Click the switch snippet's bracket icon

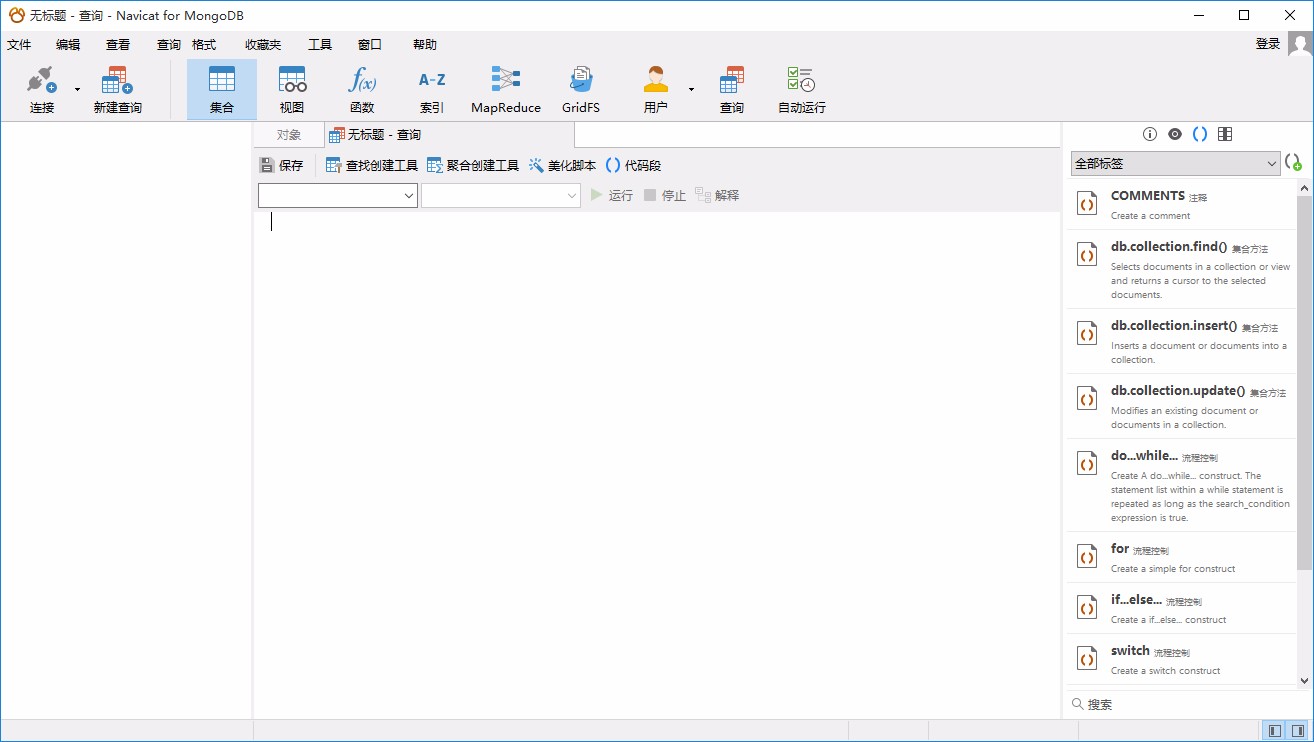coord(1087,658)
